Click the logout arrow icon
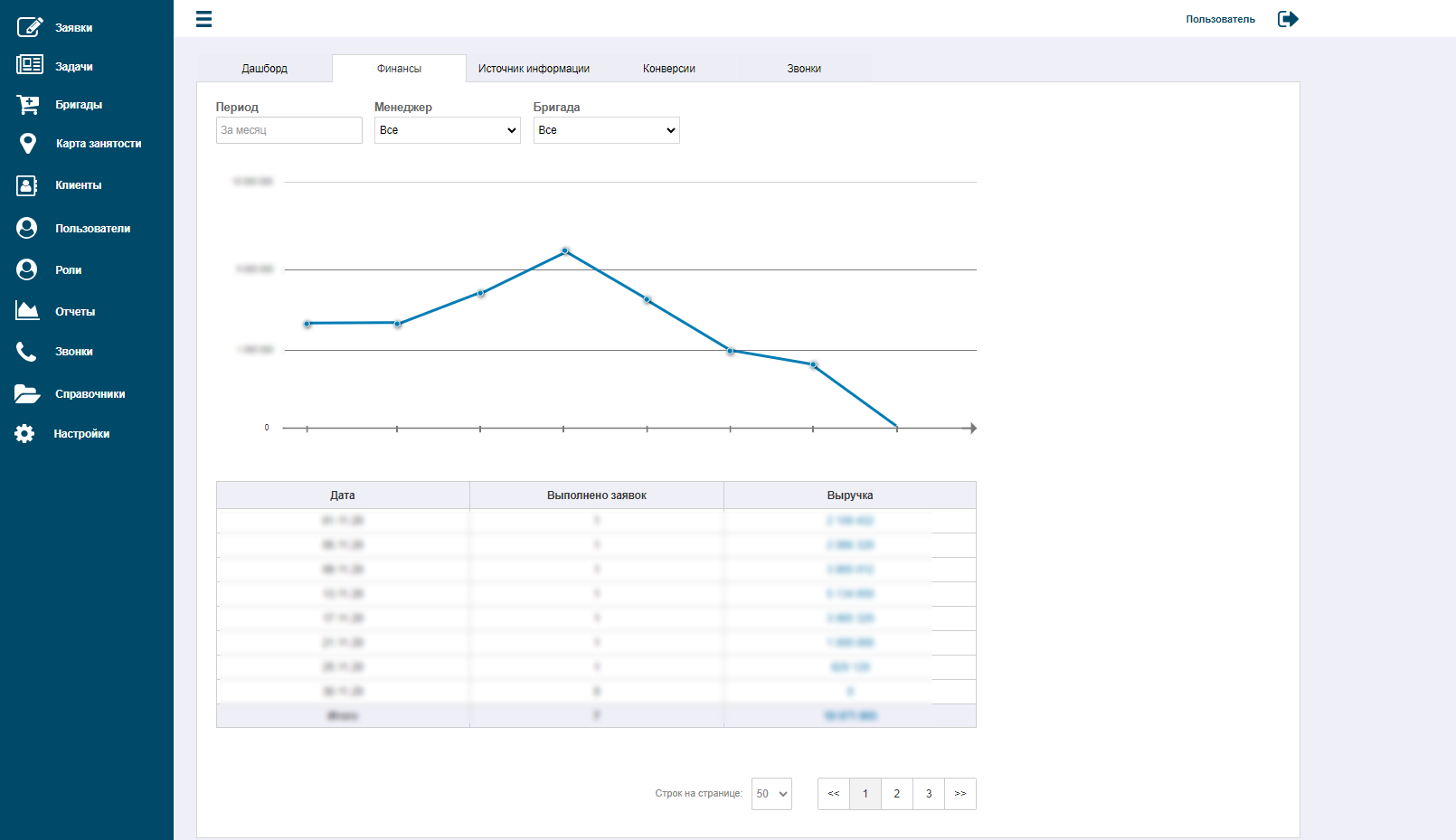The image size is (1456, 840). point(1288,19)
